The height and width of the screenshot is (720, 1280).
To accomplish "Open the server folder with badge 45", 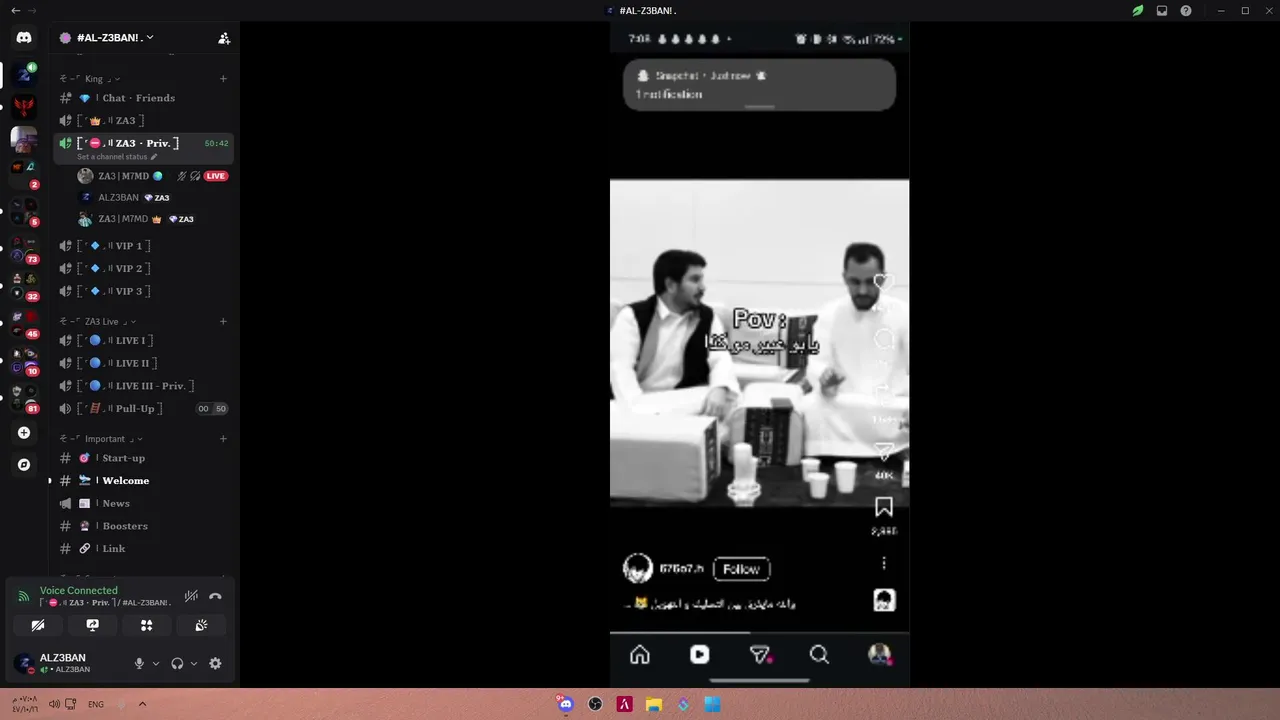I will [24, 324].
